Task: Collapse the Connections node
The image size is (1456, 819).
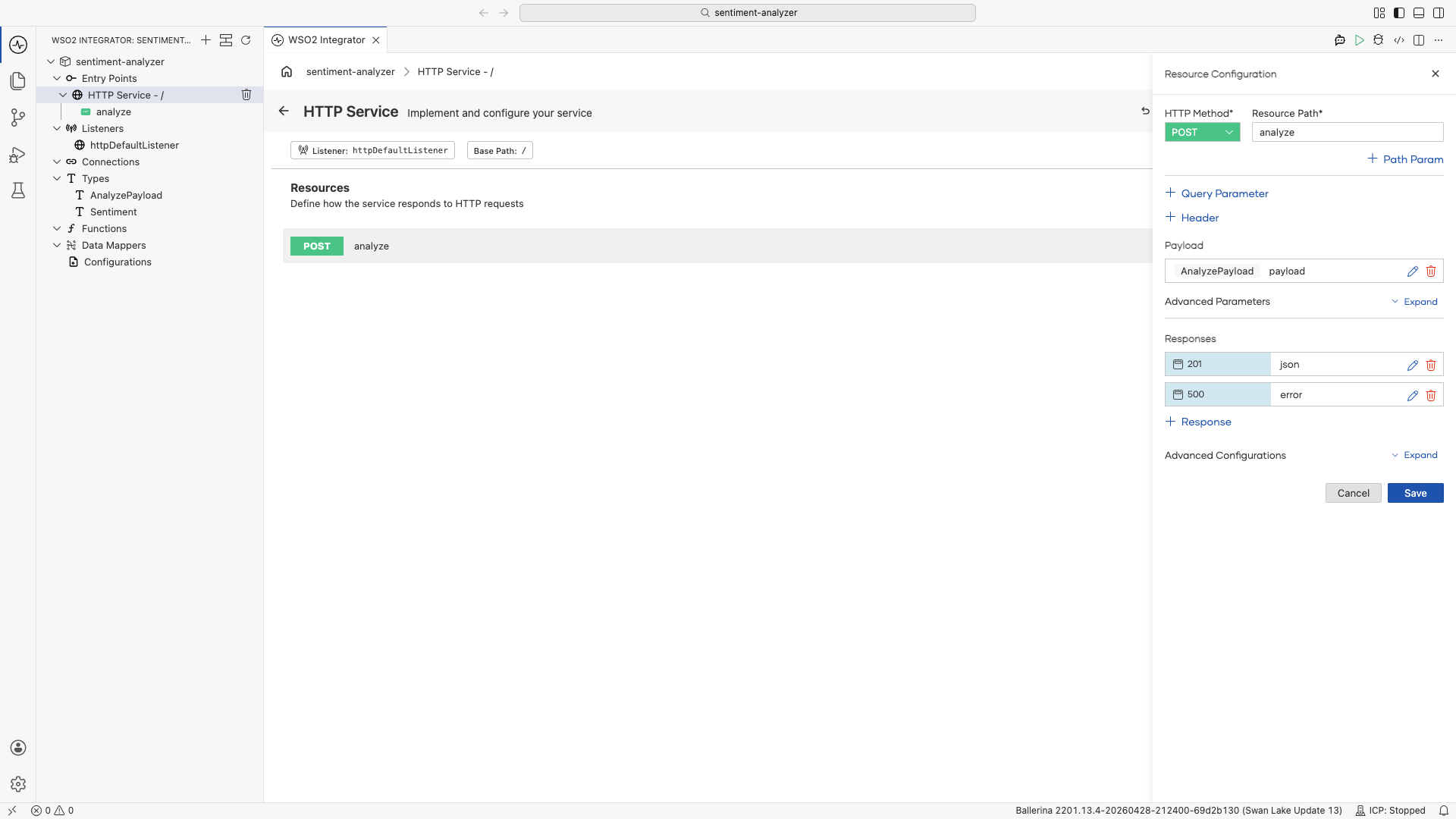Action: point(57,162)
